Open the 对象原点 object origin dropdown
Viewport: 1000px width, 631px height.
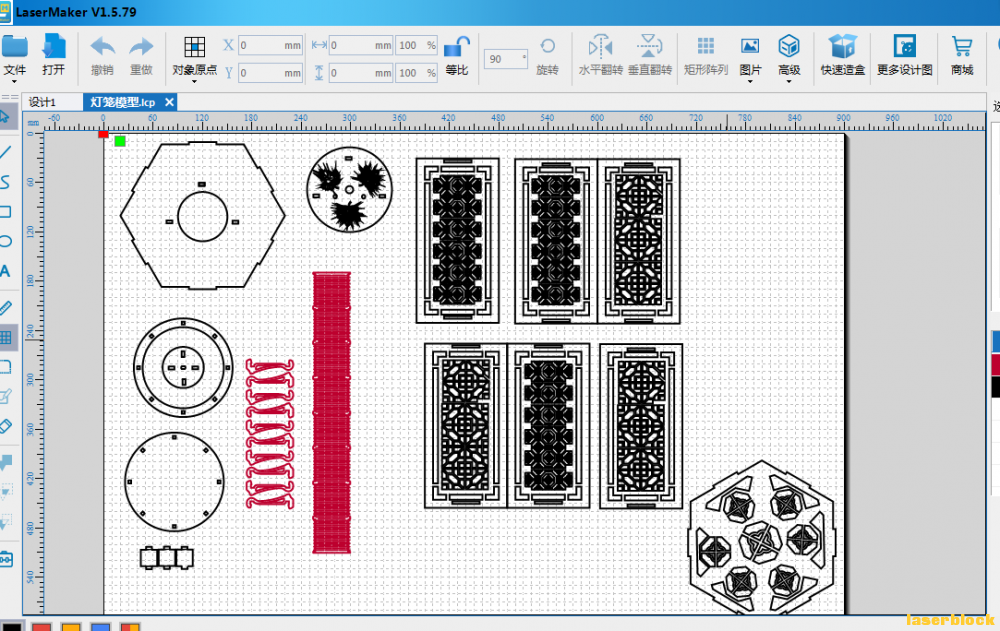(x=195, y=59)
